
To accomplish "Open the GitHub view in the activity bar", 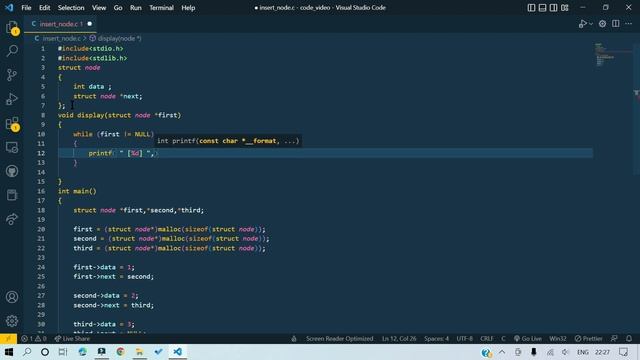I will [x=12, y=171].
